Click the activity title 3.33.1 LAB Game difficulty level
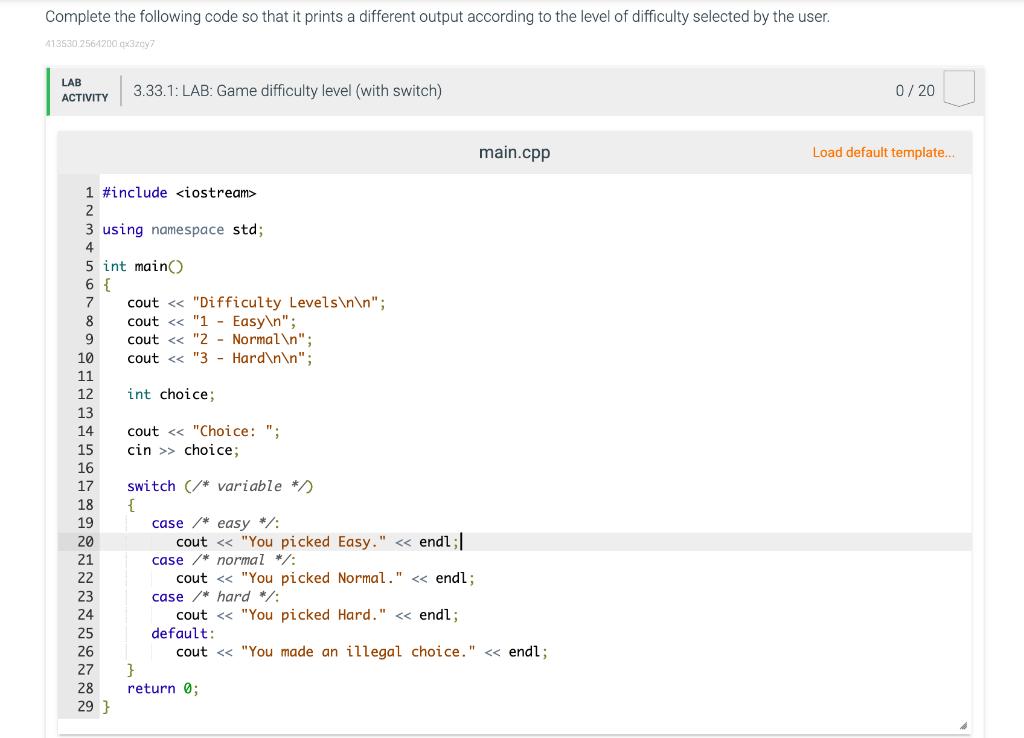The image size is (1024, 738). (x=287, y=89)
